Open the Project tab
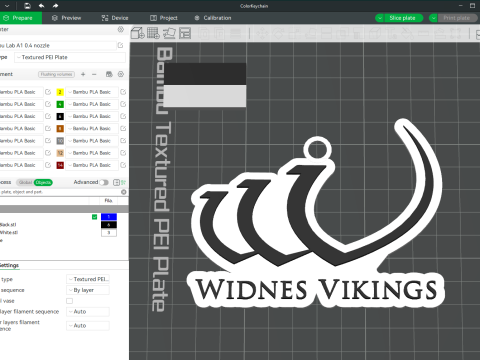The height and width of the screenshot is (360, 480). 164,18
